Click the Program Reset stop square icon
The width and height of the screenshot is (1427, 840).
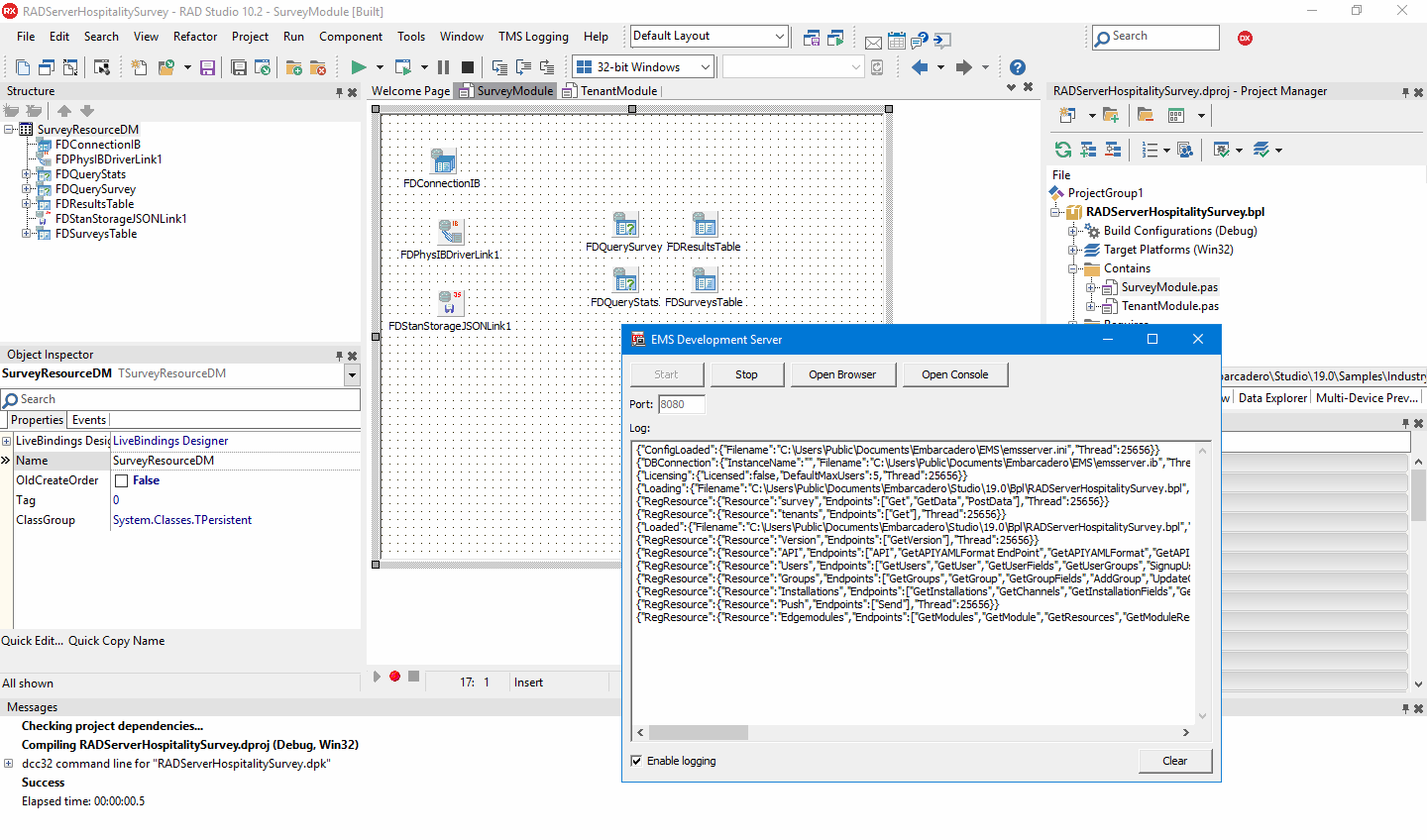click(x=468, y=67)
